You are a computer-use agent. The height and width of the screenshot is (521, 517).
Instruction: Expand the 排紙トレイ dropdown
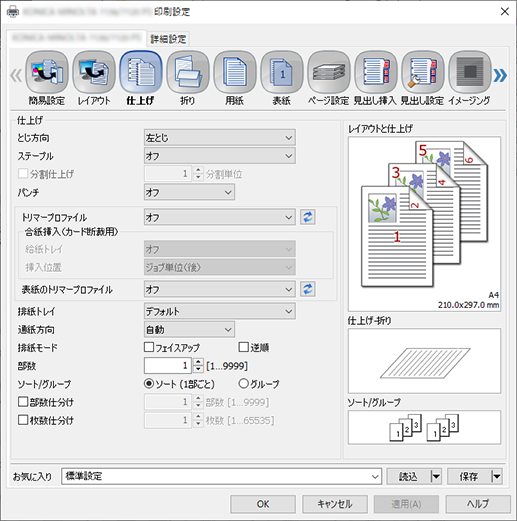[x=220, y=311]
